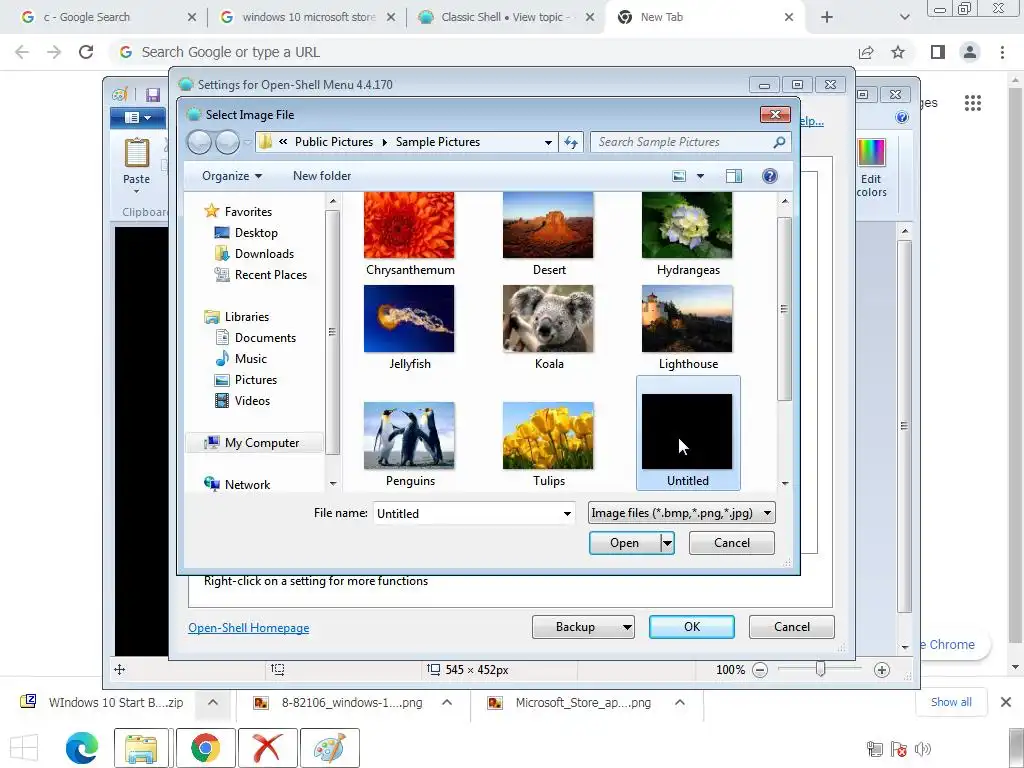Bookmark this page with star icon
This screenshot has width=1024, height=768.
[898, 52]
